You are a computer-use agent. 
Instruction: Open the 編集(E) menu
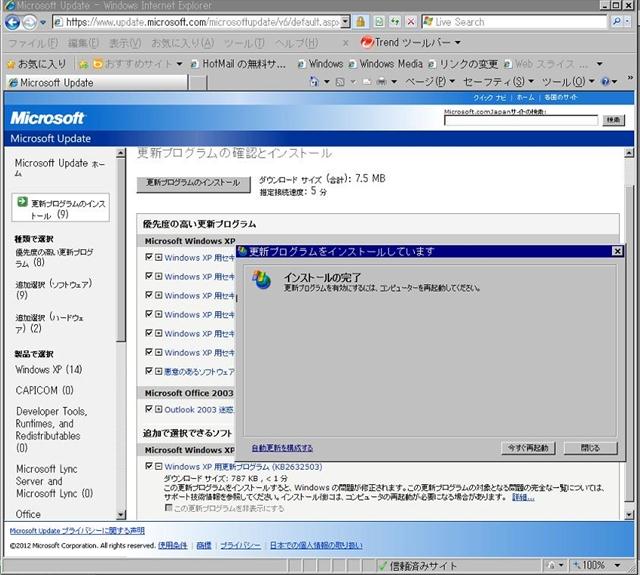click(83, 43)
